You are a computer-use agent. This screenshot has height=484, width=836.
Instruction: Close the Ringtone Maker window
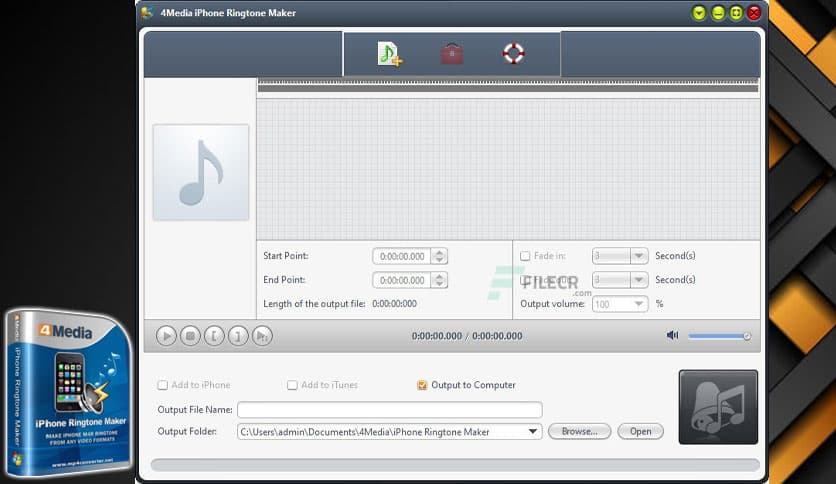tap(754, 13)
